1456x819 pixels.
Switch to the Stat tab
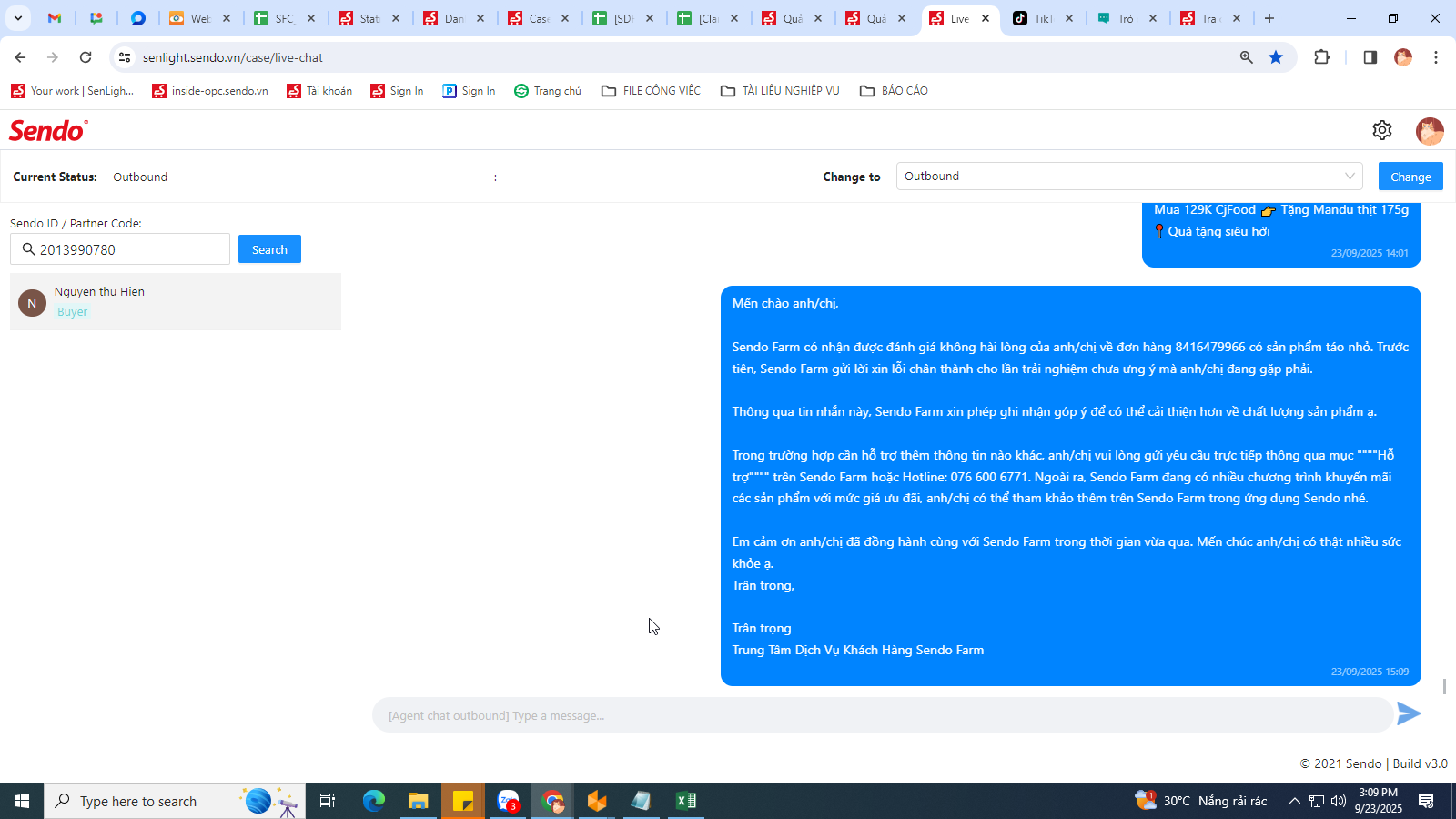click(x=369, y=18)
